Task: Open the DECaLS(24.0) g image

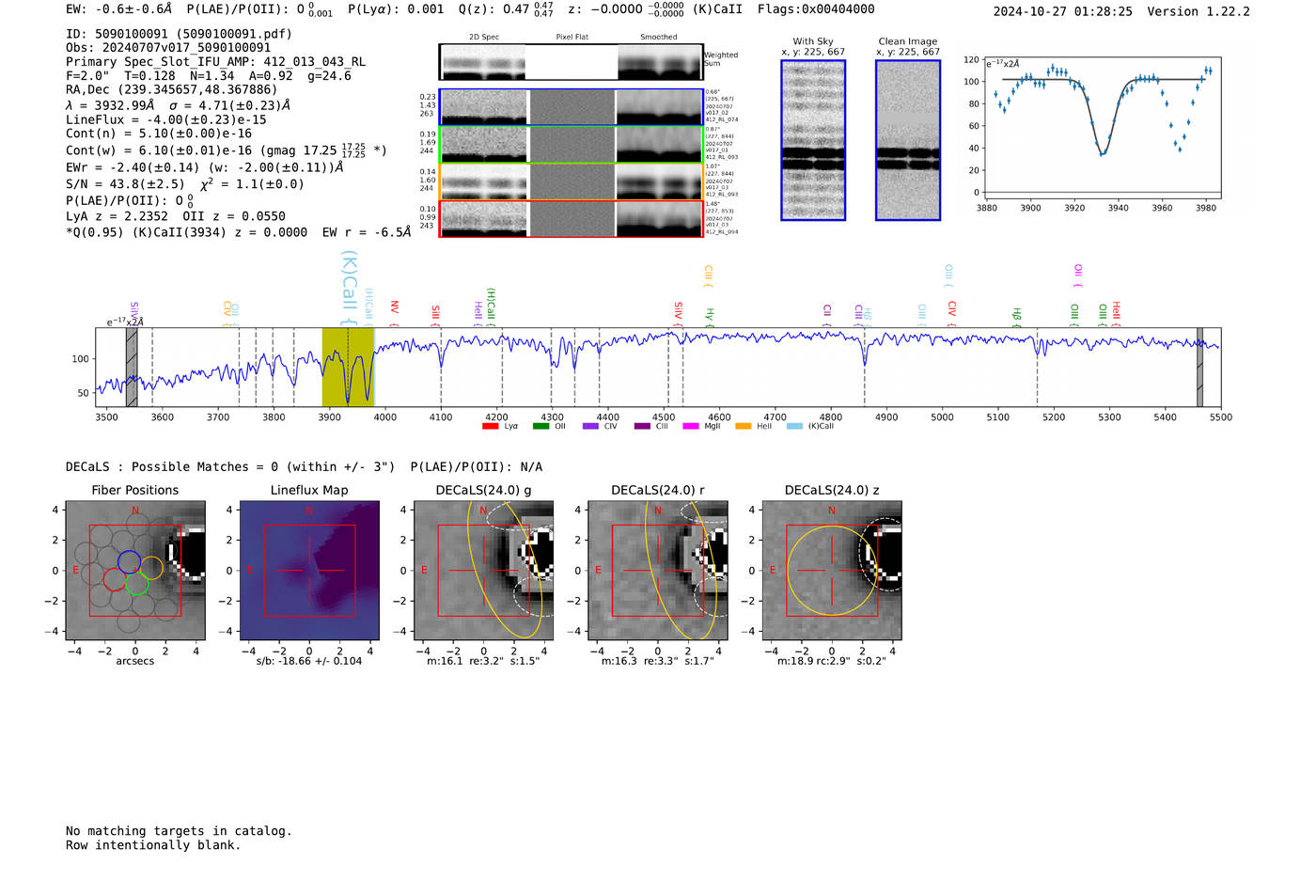Action: 484,570
